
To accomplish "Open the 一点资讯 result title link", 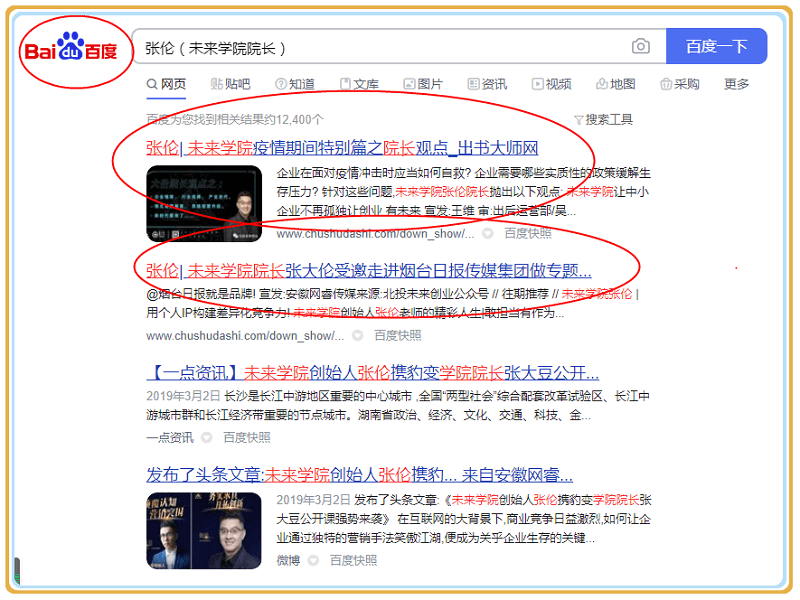I will [372, 372].
